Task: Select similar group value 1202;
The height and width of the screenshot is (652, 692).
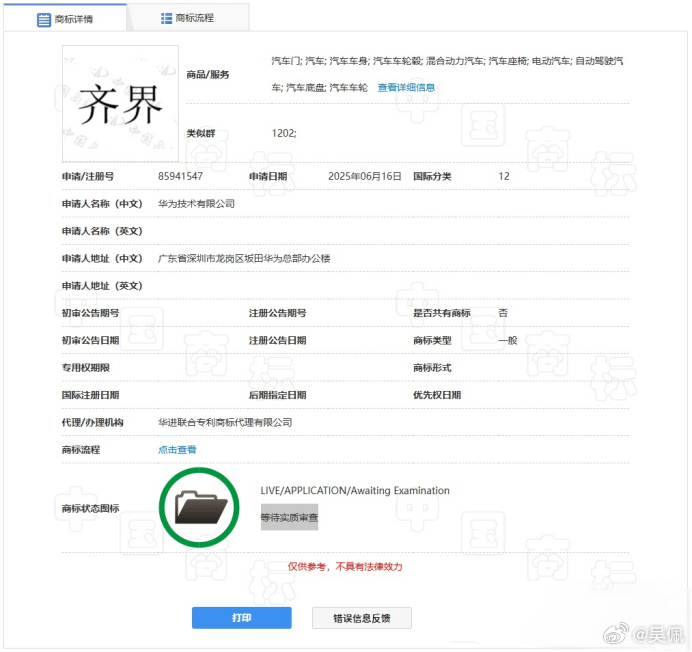Action: pyautogui.click(x=284, y=133)
